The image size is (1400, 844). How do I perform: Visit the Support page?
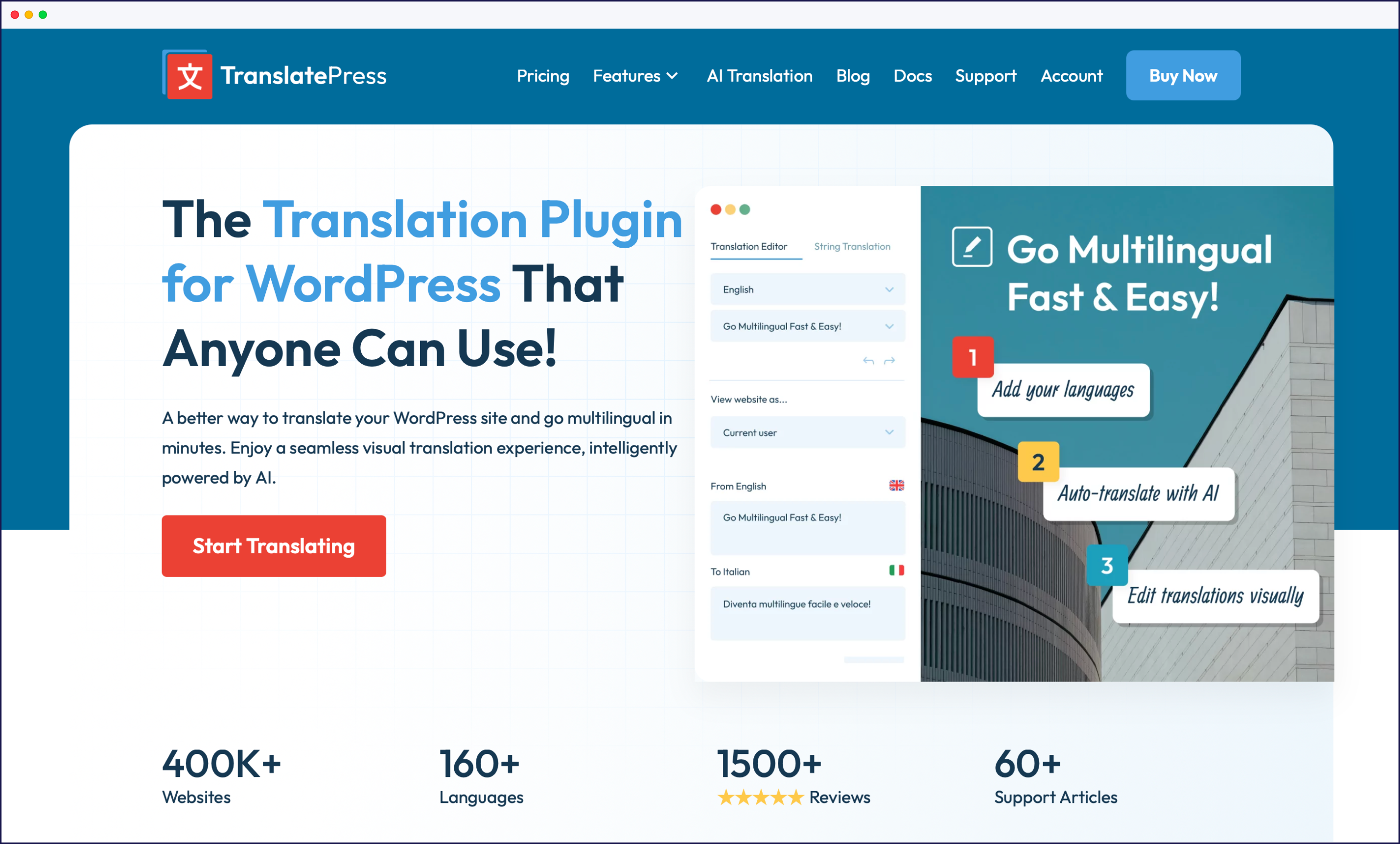tap(986, 75)
